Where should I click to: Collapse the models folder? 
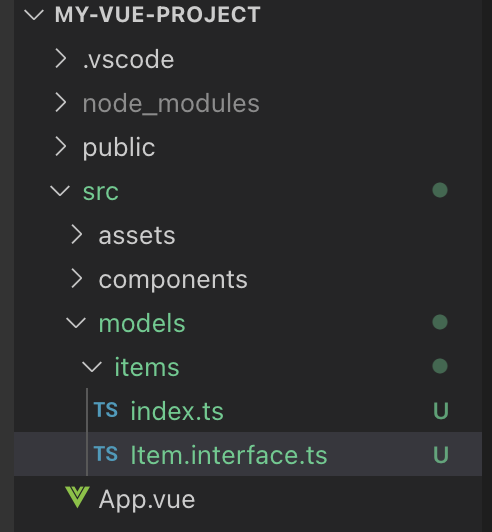(x=76, y=323)
